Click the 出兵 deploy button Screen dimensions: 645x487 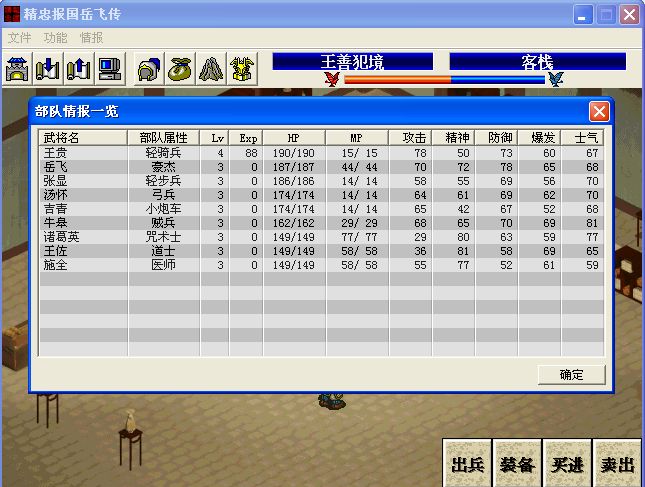tap(468, 464)
